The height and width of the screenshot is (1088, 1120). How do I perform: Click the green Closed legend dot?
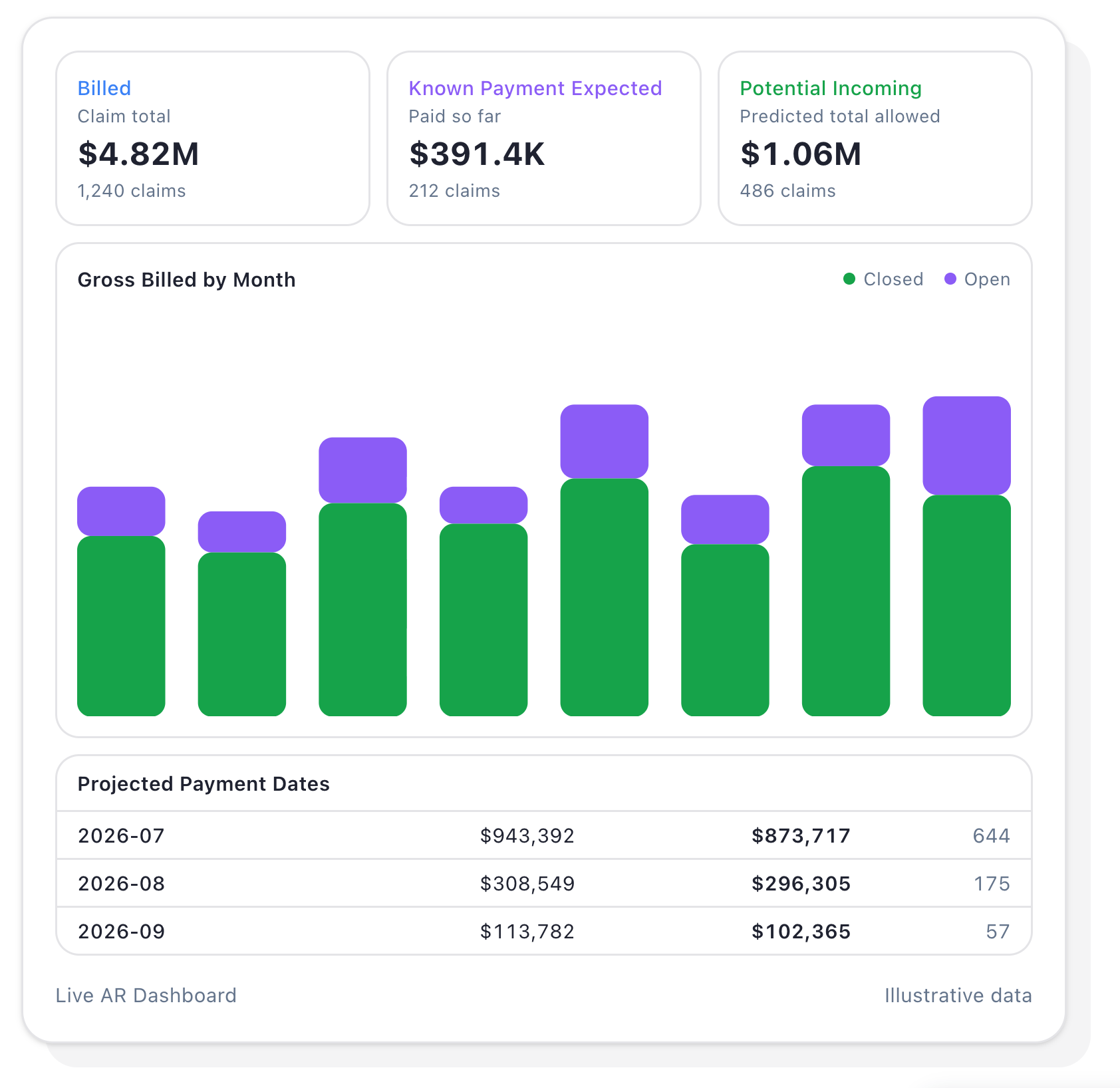coord(849,279)
